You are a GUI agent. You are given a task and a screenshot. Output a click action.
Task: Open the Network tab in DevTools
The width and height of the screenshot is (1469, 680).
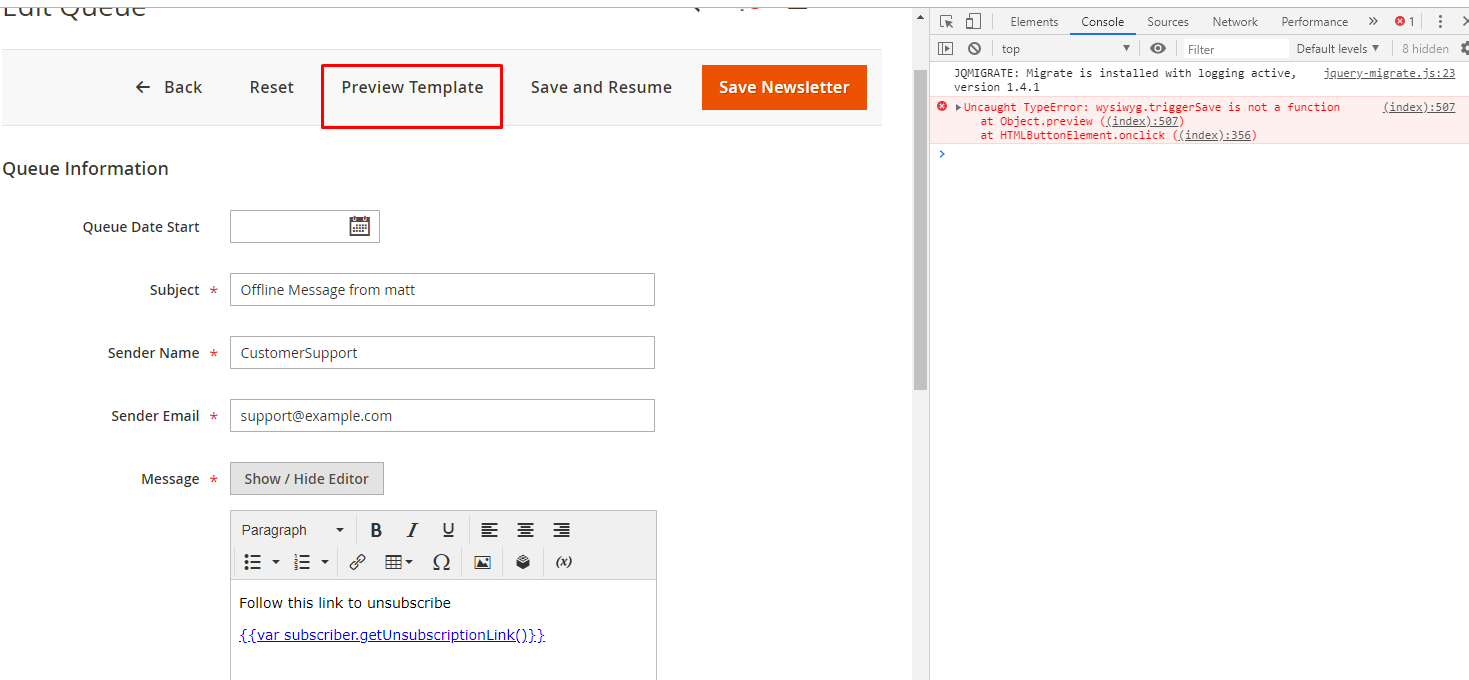[x=1234, y=21]
